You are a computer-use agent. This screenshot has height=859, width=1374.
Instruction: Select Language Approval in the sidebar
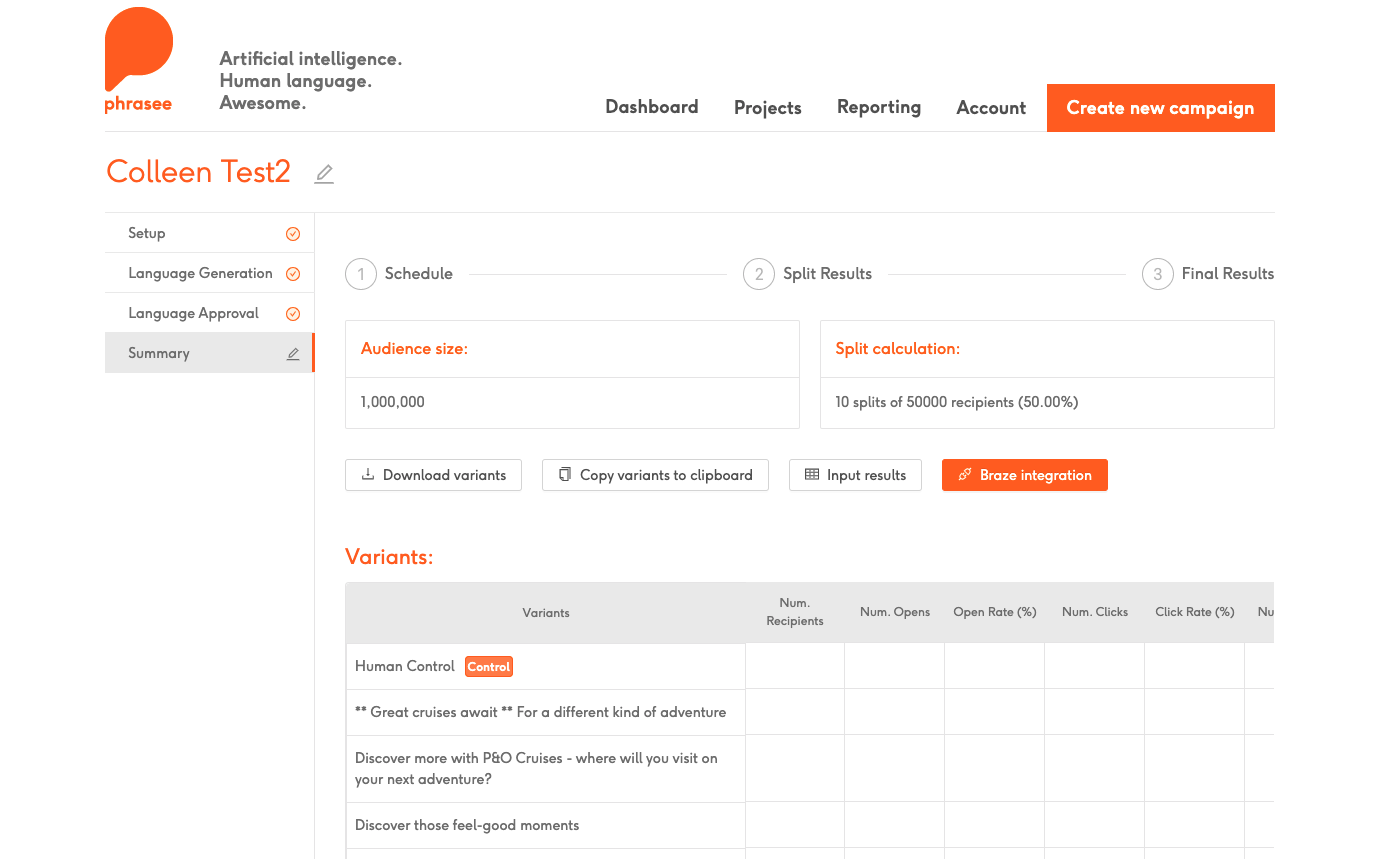tap(209, 313)
